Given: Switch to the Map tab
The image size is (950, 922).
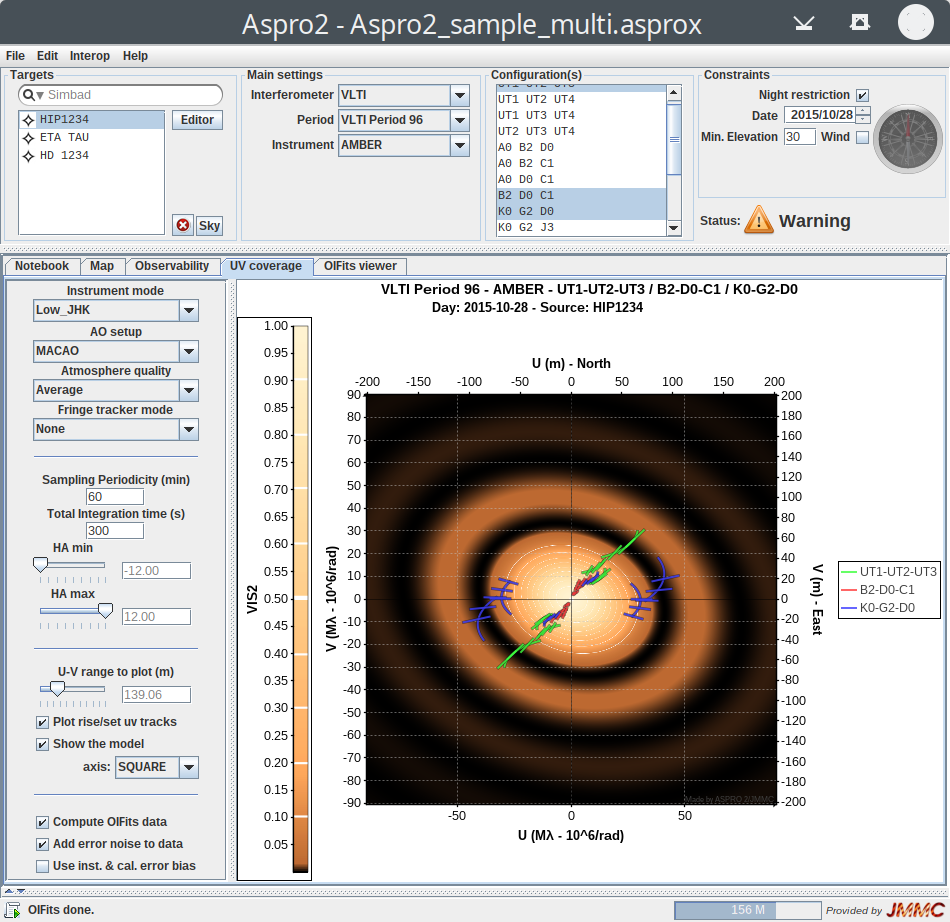Looking at the screenshot, I should coord(102,266).
